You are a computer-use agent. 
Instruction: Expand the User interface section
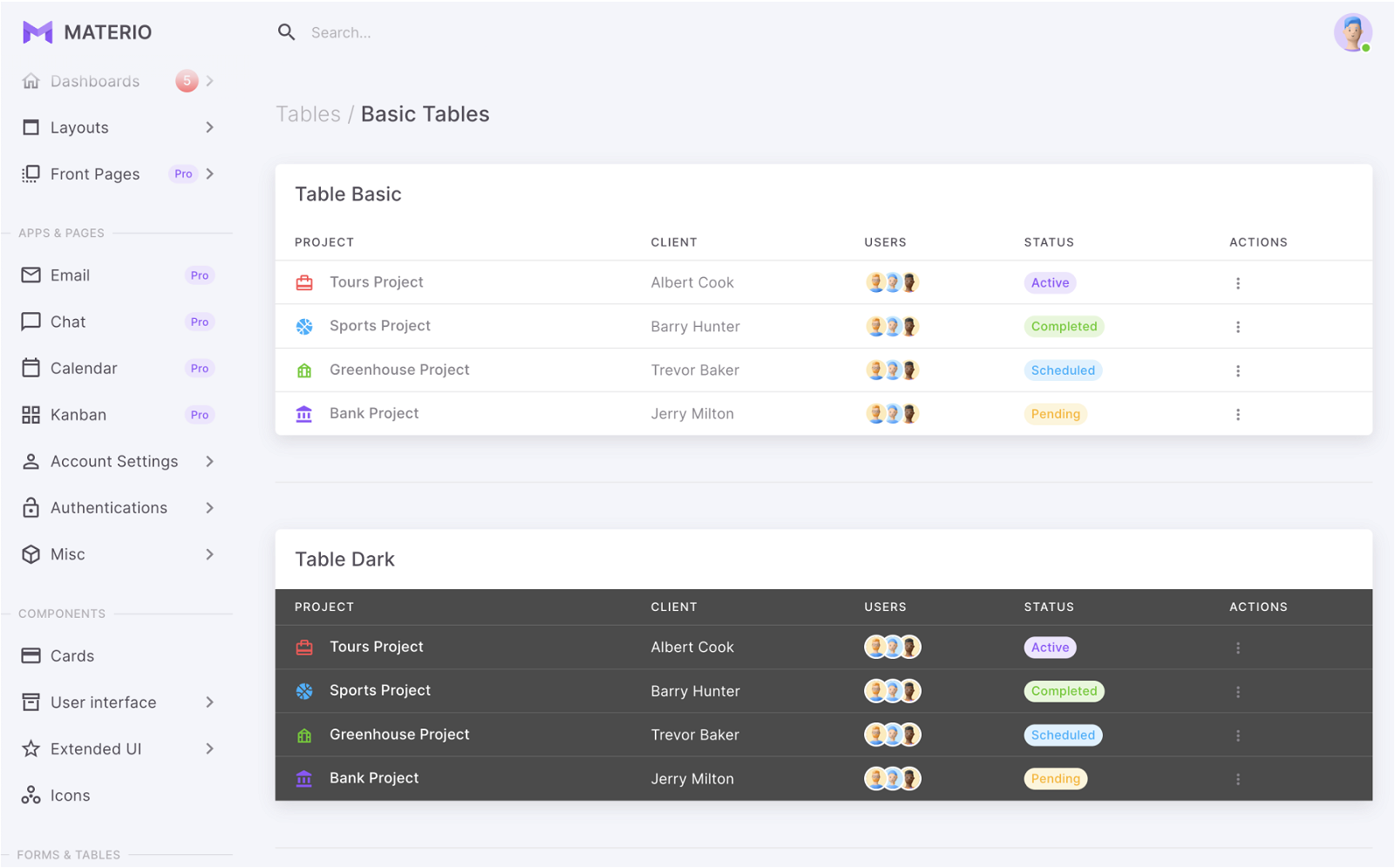point(103,702)
